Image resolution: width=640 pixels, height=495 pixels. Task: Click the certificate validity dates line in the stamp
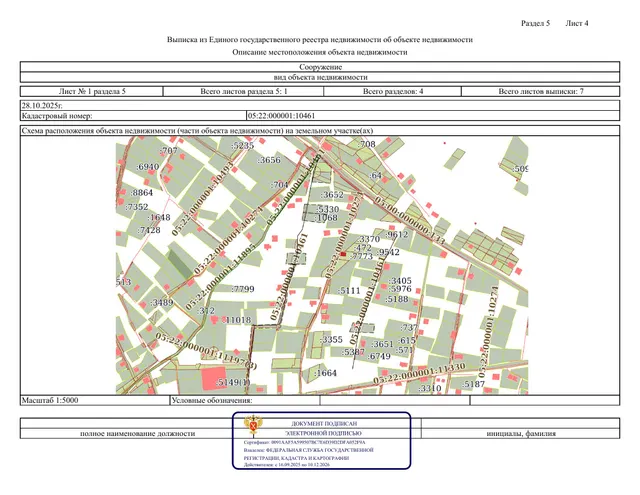click(287, 465)
